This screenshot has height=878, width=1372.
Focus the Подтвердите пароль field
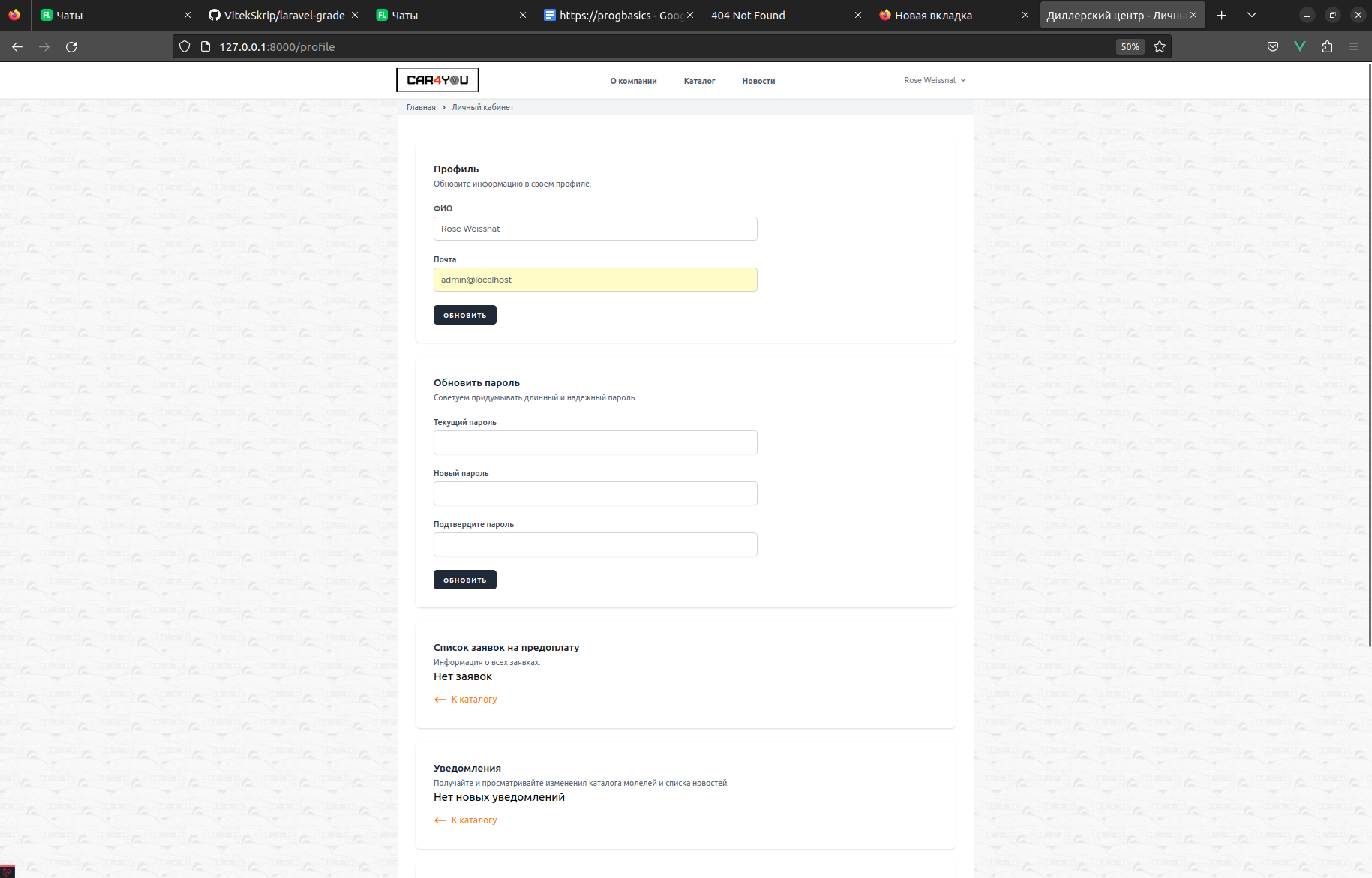point(596,544)
